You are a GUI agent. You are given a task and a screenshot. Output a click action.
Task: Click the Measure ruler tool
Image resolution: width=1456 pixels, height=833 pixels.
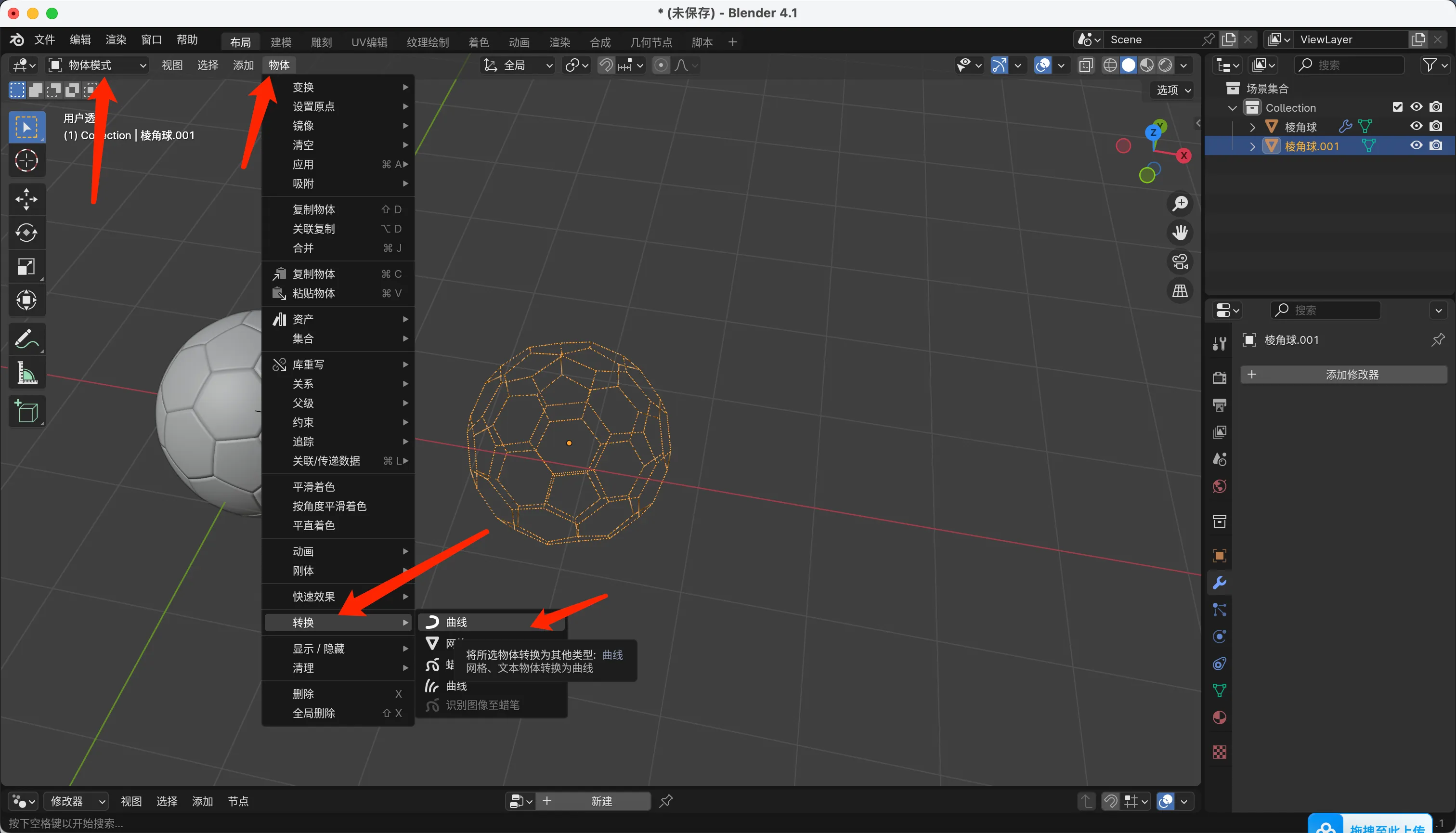tap(26, 373)
